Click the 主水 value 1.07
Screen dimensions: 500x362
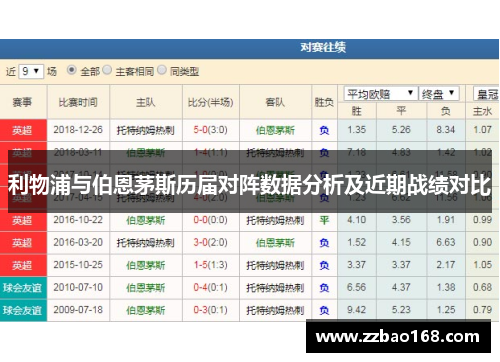coord(482,130)
